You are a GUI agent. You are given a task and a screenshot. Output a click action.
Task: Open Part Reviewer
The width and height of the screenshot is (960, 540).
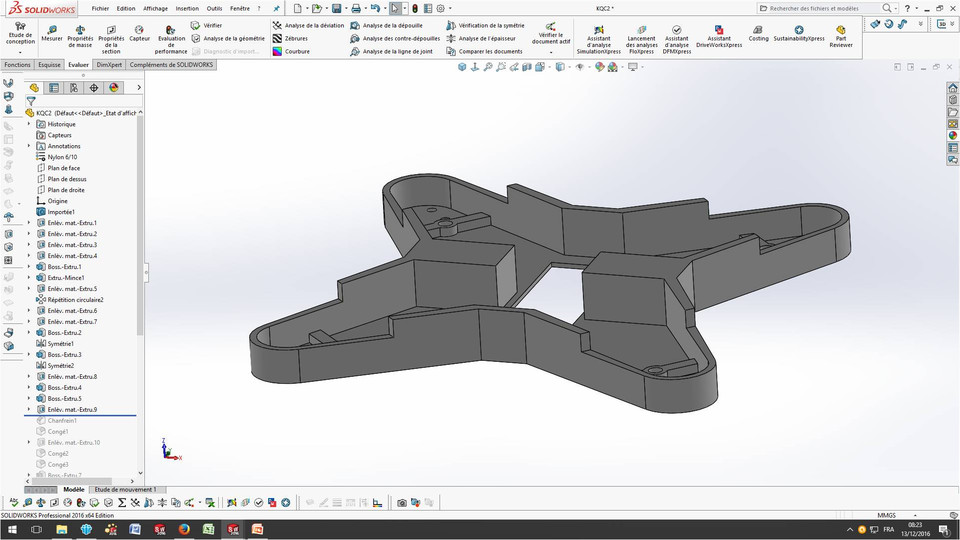click(x=841, y=35)
